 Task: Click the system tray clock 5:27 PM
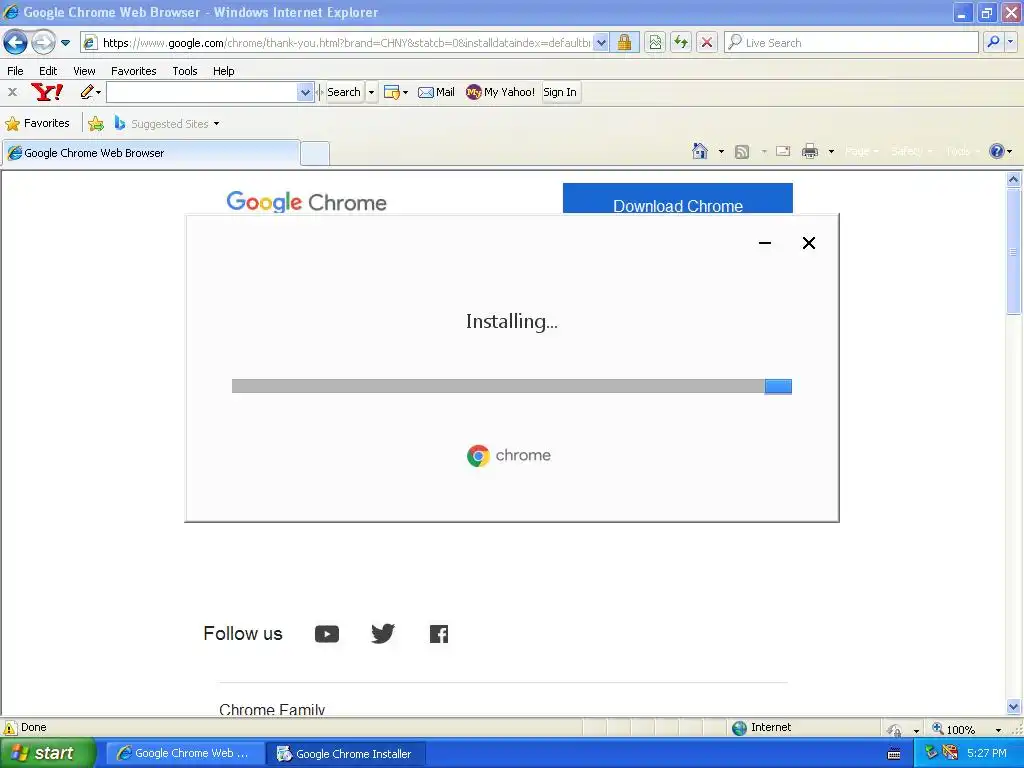[986, 753]
